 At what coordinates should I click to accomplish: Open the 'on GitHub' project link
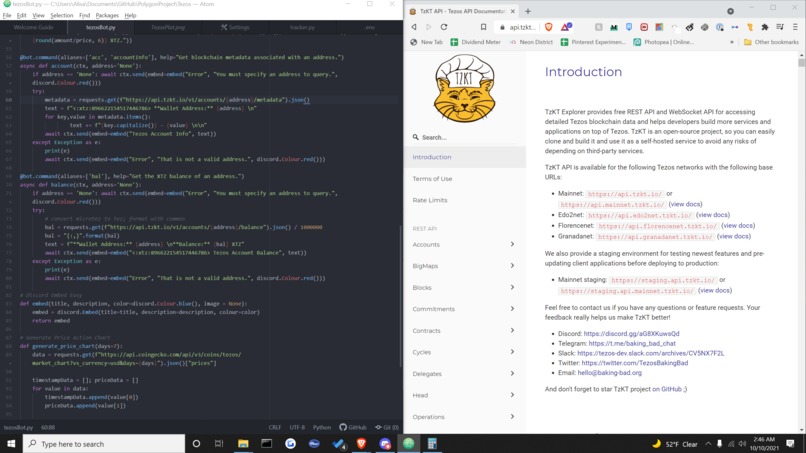[667, 389]
